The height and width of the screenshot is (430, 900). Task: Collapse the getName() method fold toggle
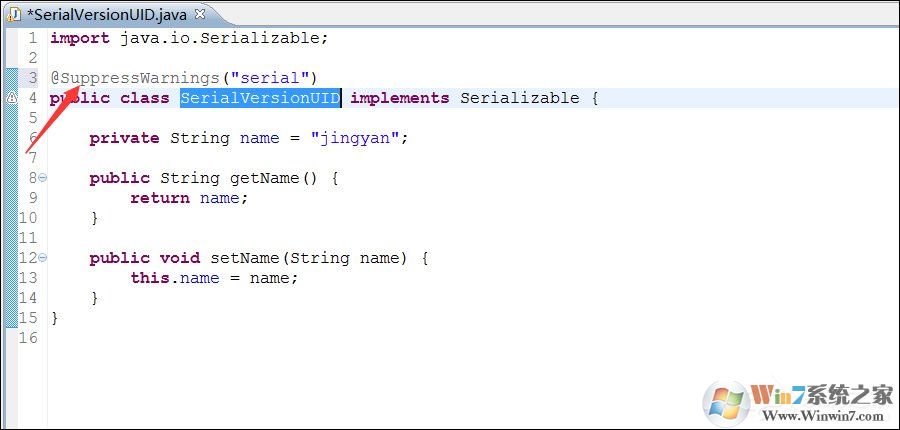42,178
